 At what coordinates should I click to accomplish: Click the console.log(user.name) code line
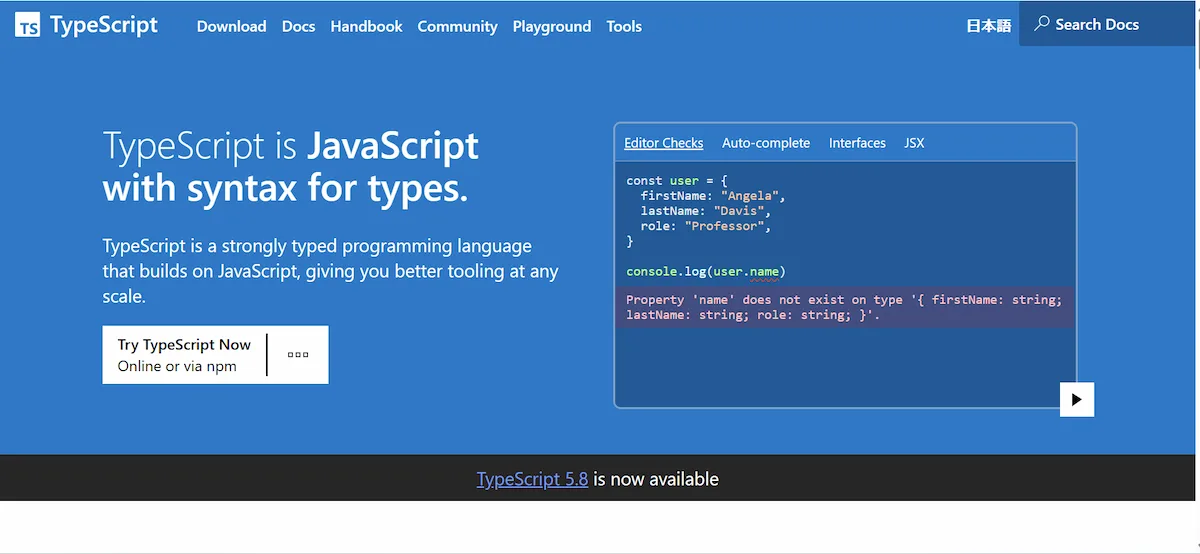click(x=706, y=271)
